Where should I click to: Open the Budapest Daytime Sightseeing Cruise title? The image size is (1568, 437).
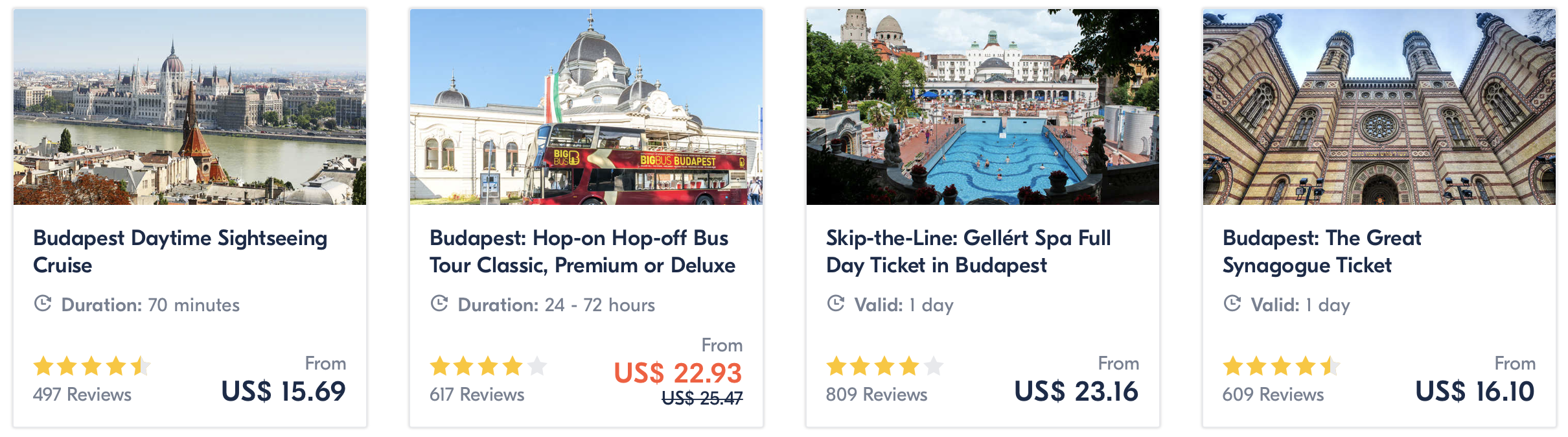point(180,252)
